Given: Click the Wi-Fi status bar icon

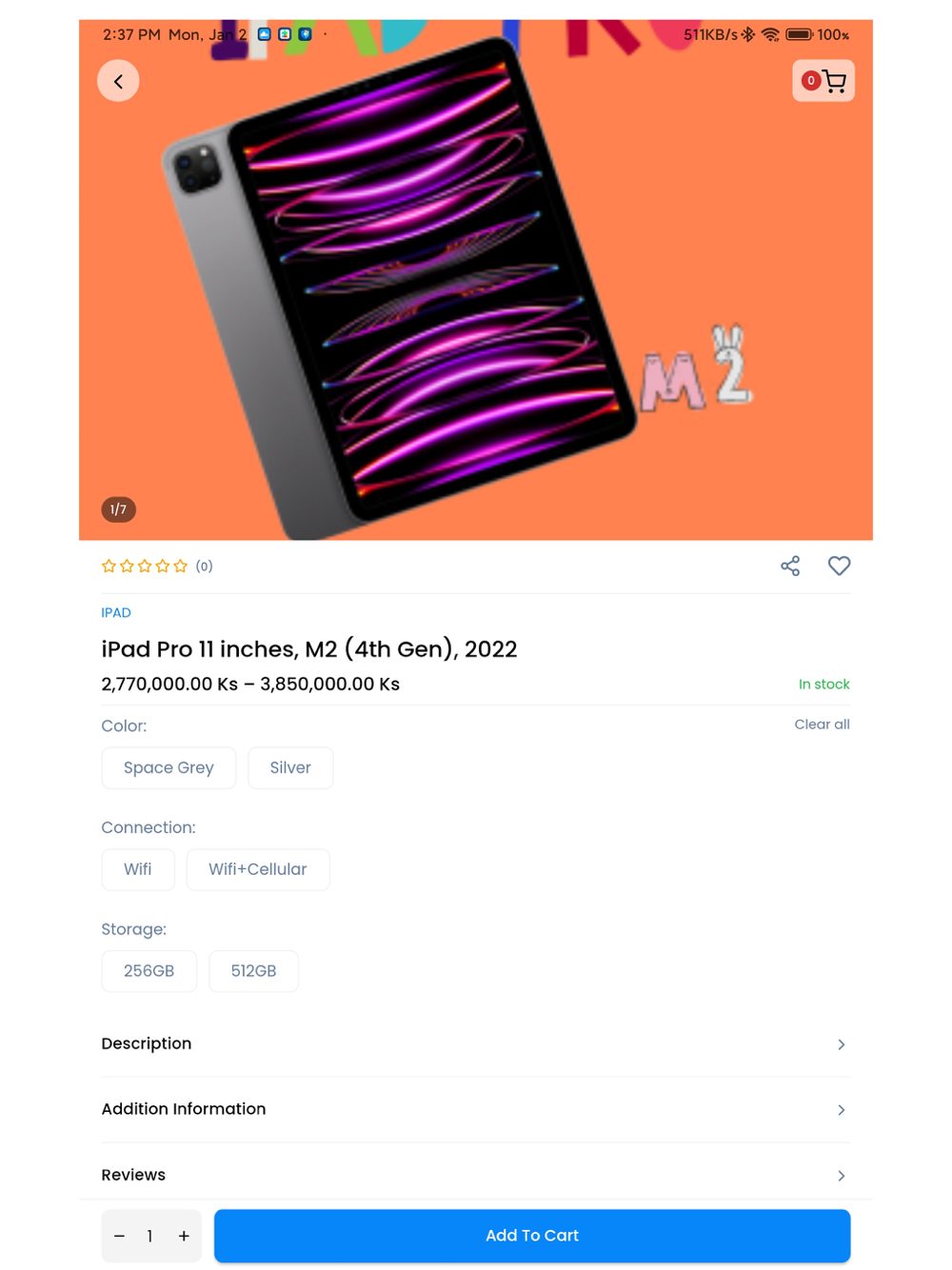Looking at the screenshot, I should (x=770, y=35).
